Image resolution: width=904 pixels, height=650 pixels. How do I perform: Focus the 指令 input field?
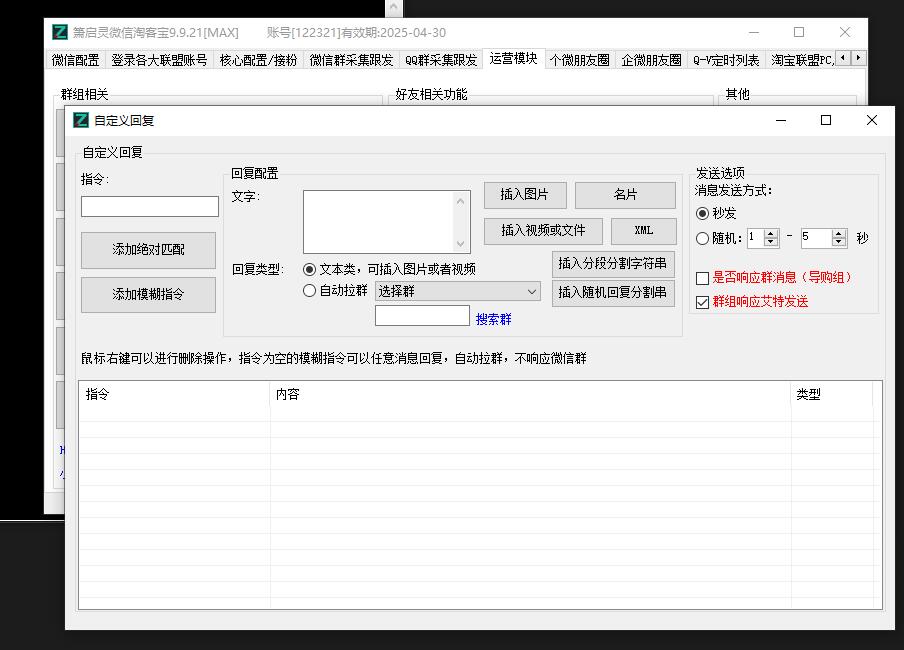tap(150, 206)
